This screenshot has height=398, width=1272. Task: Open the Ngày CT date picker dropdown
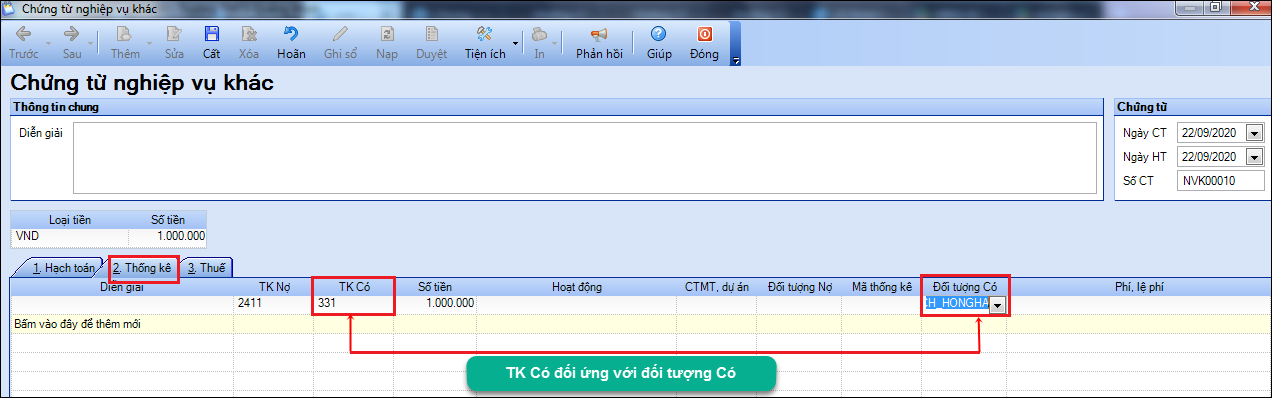1256,132
